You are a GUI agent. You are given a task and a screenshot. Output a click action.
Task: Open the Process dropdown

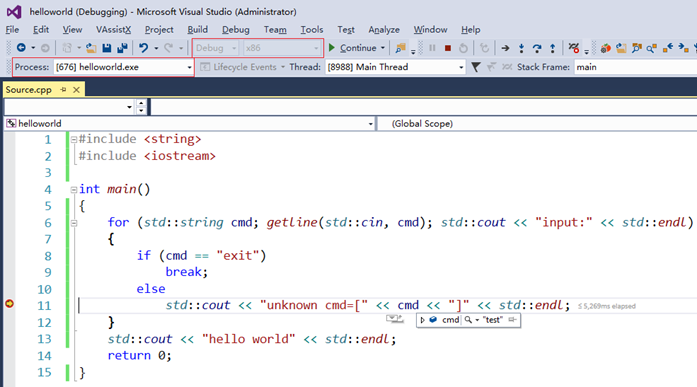pos(189,68)
